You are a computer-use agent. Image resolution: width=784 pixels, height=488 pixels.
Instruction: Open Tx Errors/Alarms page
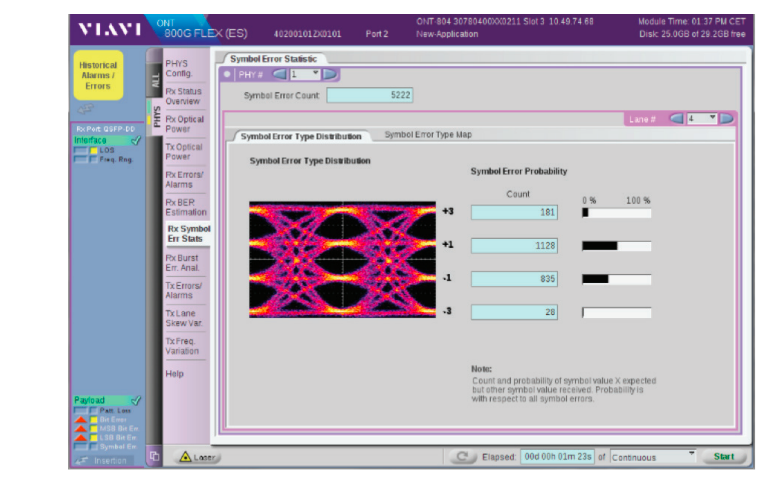click(183, 290)
